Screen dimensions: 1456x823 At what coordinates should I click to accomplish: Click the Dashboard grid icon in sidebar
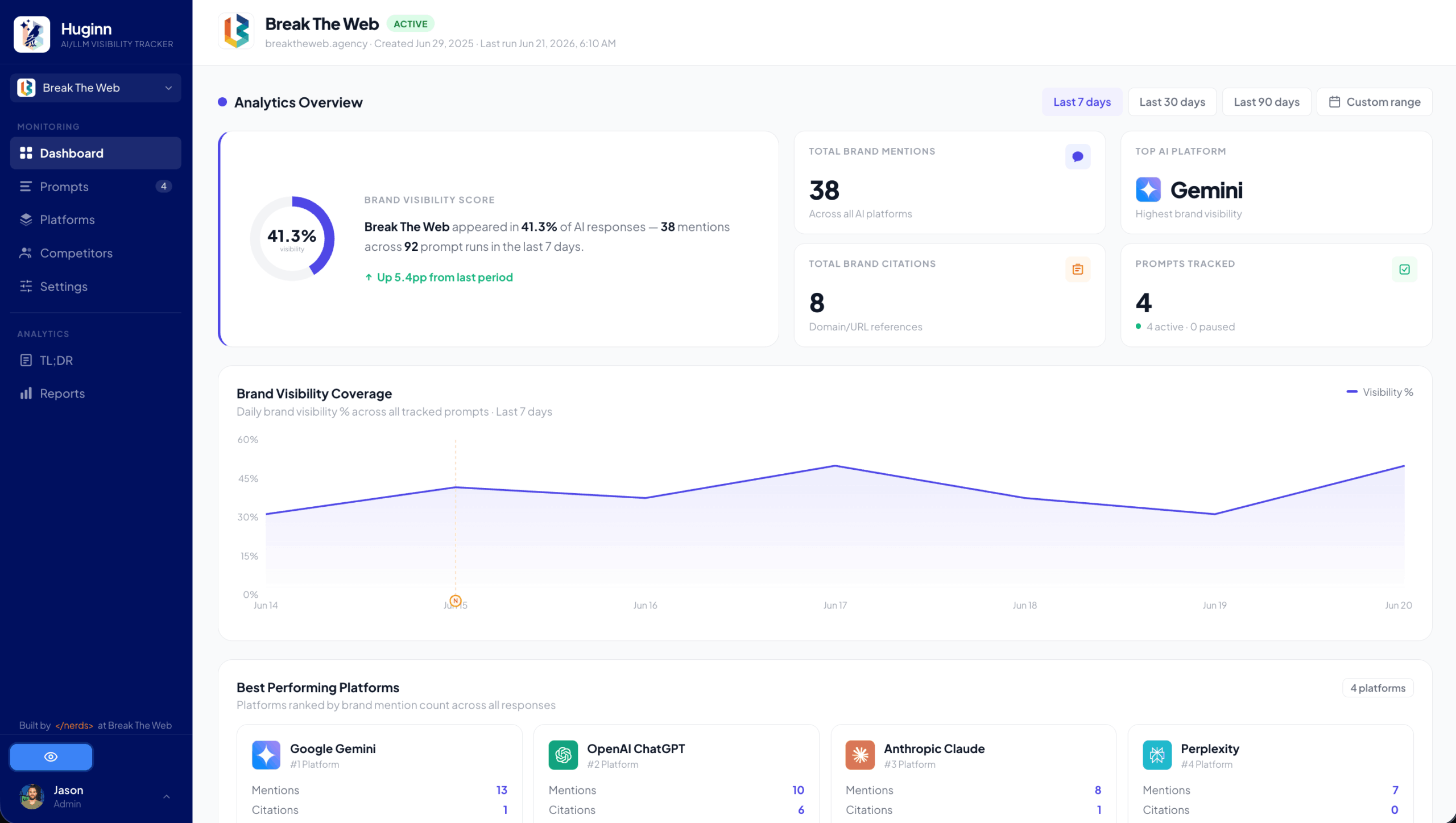[26, 153]
